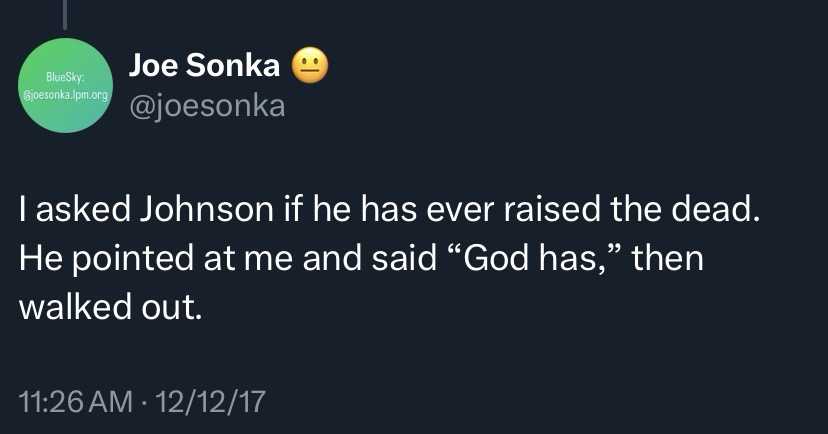
Task: Open the @joesonka handle profile
Action: click(x=207, y=105)
